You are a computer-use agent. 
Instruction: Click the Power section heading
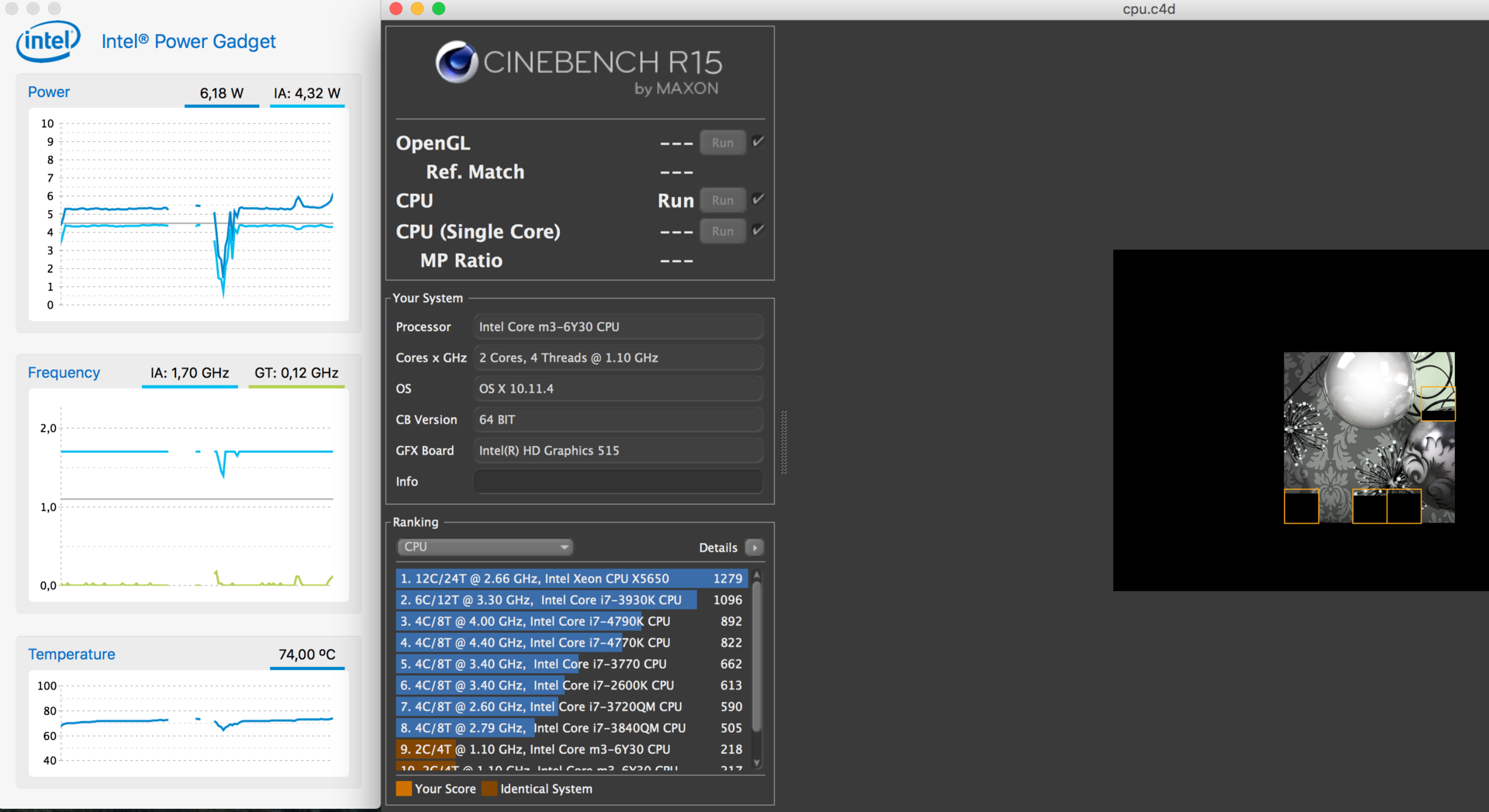(x=49, y=92)
